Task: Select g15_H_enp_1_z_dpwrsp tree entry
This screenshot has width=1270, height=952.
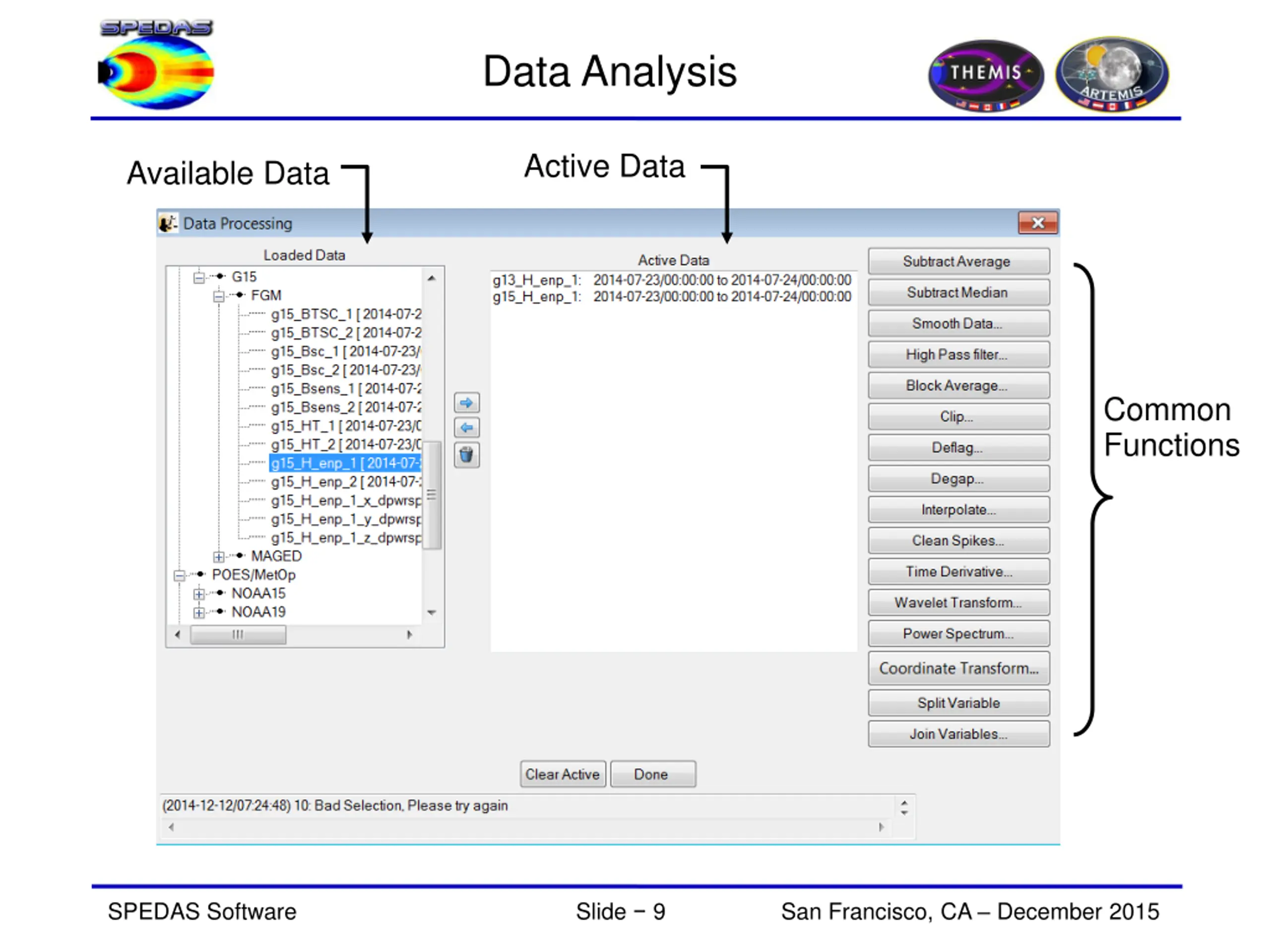Action: pyautogui.click(x=346, y=538)
